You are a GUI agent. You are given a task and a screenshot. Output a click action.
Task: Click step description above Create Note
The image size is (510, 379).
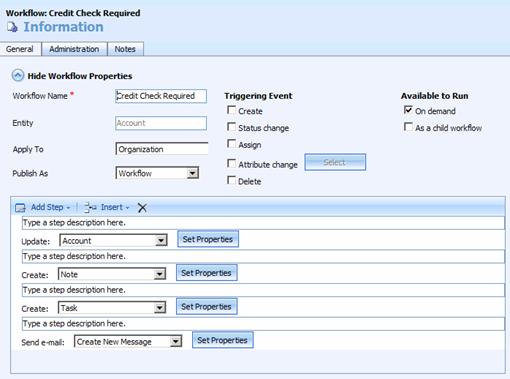coord(263,256)
